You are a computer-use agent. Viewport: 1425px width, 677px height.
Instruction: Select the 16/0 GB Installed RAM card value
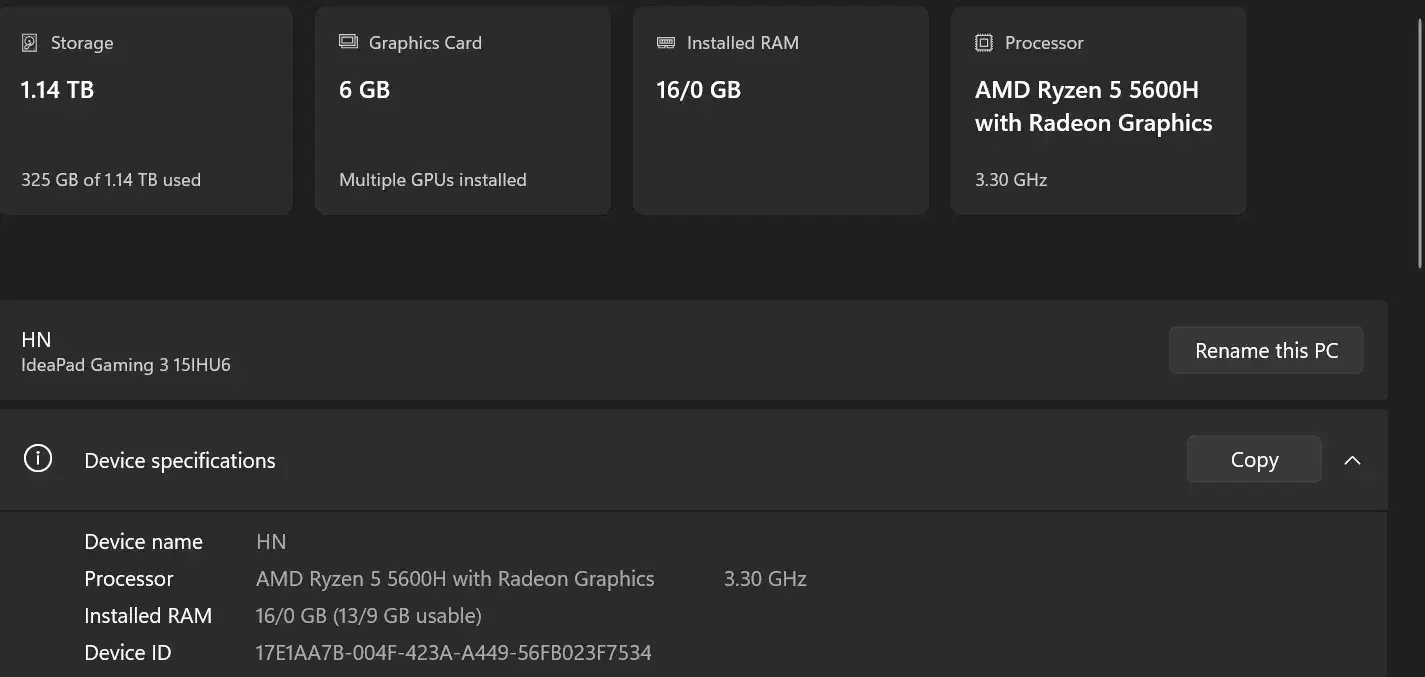coord(698,90)
